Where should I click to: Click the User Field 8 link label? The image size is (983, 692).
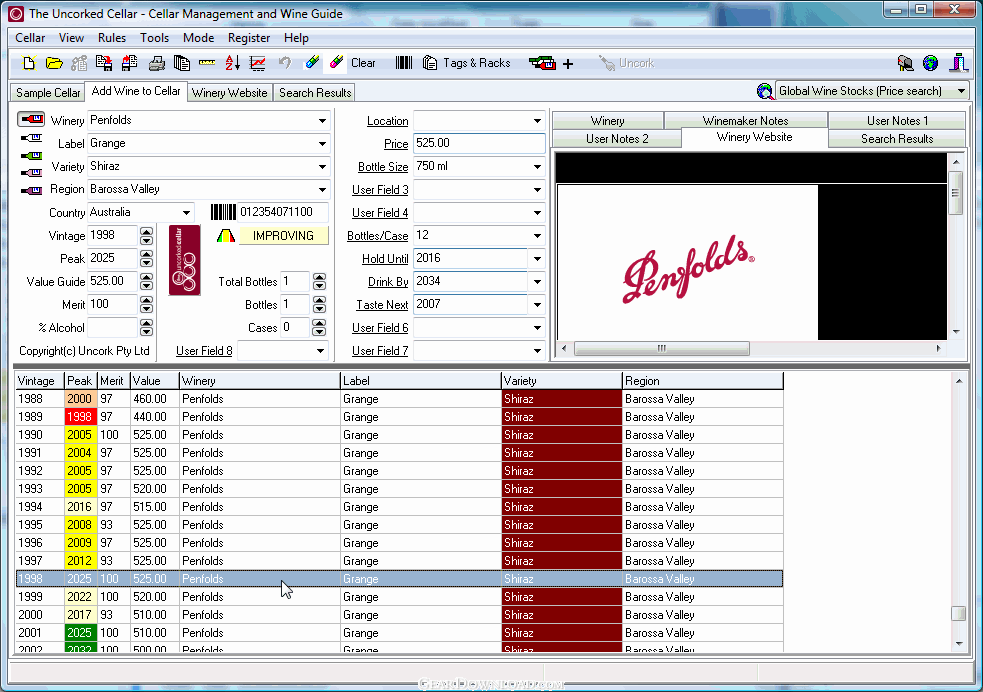tap(204, 351)
